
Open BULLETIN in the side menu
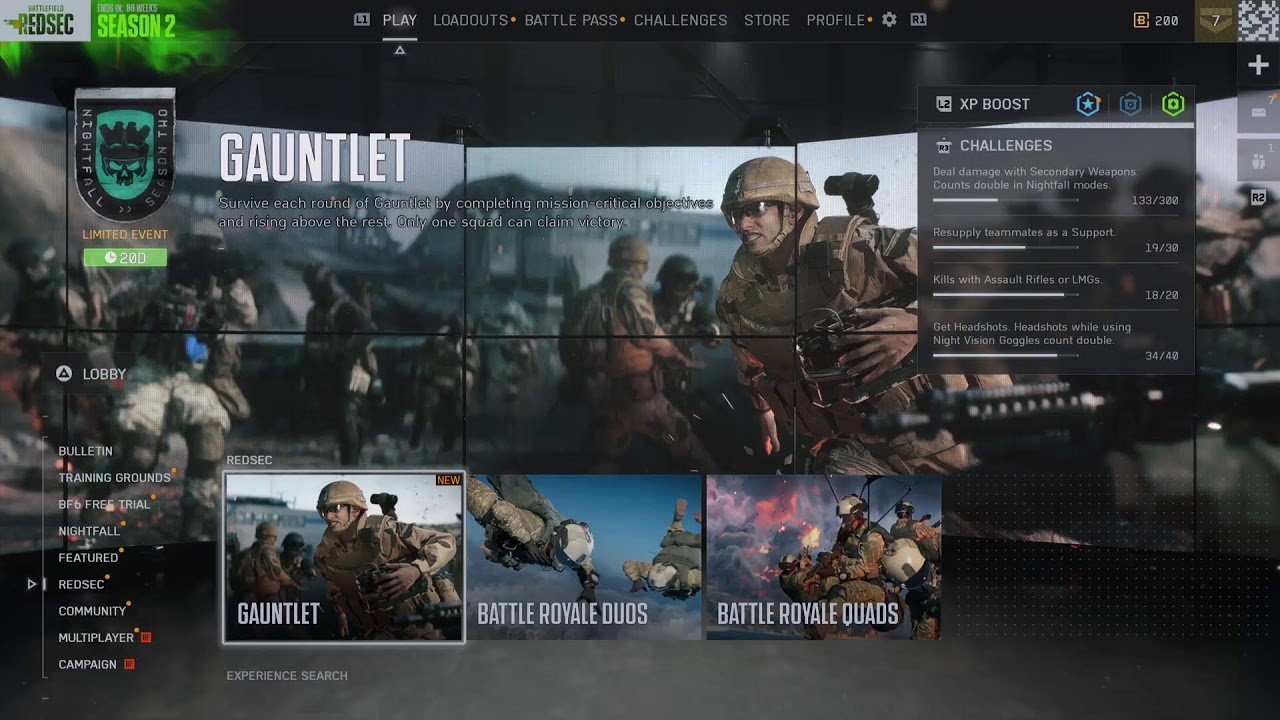85,451
